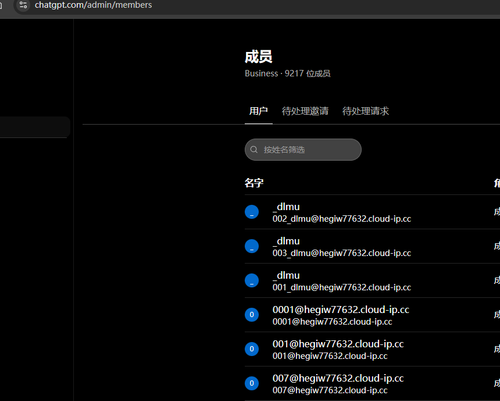
Task: Click member name 007@hegiw77632.cloud-ip.cc
Action: 338,378
